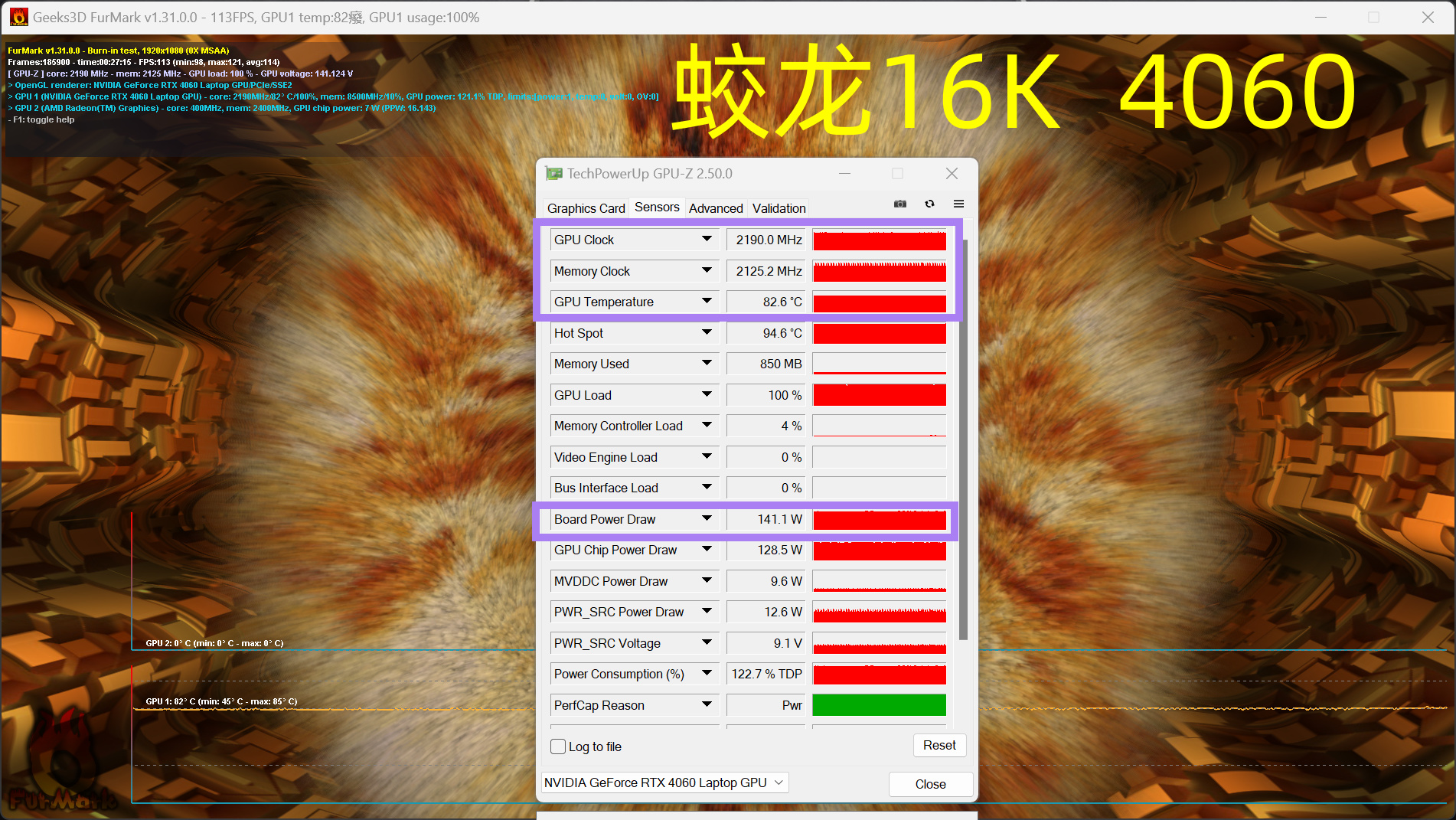
Task: Click the Board Power Draw history graph
Action: pos(880,519)
